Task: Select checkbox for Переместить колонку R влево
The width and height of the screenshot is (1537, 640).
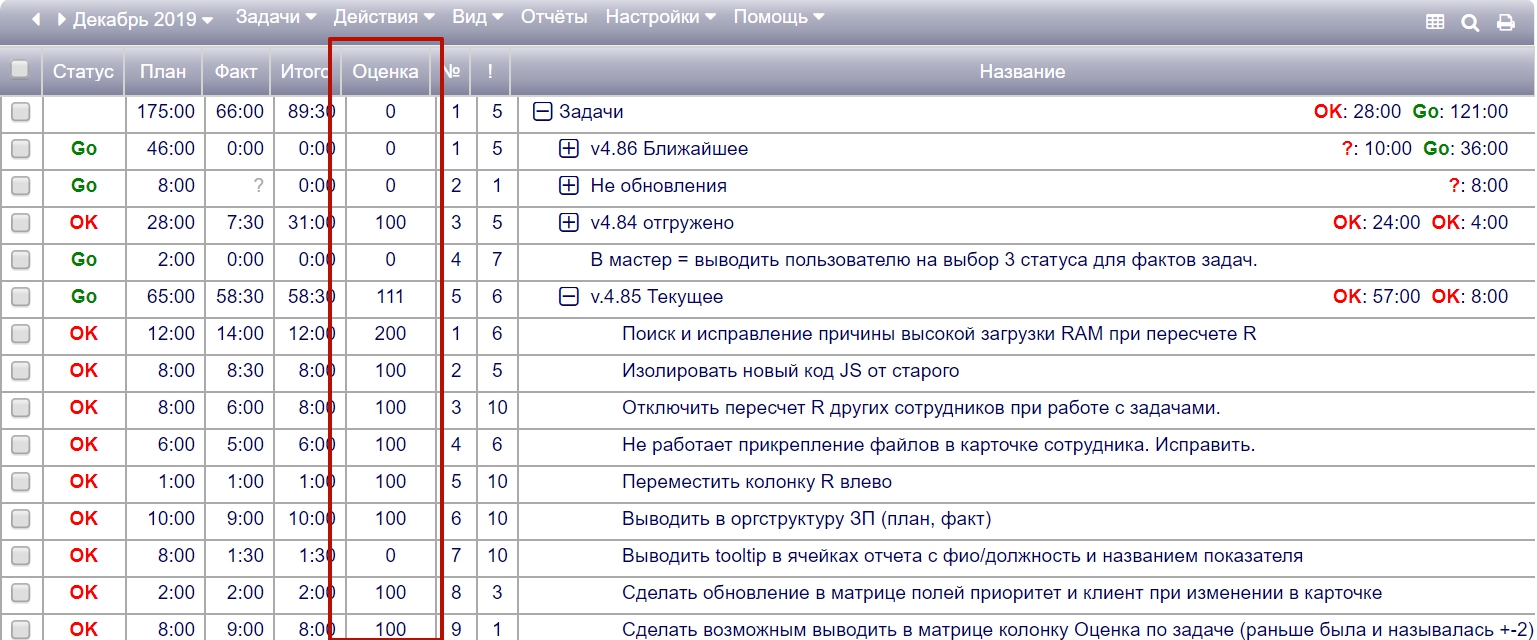Action: pos(20,482)
